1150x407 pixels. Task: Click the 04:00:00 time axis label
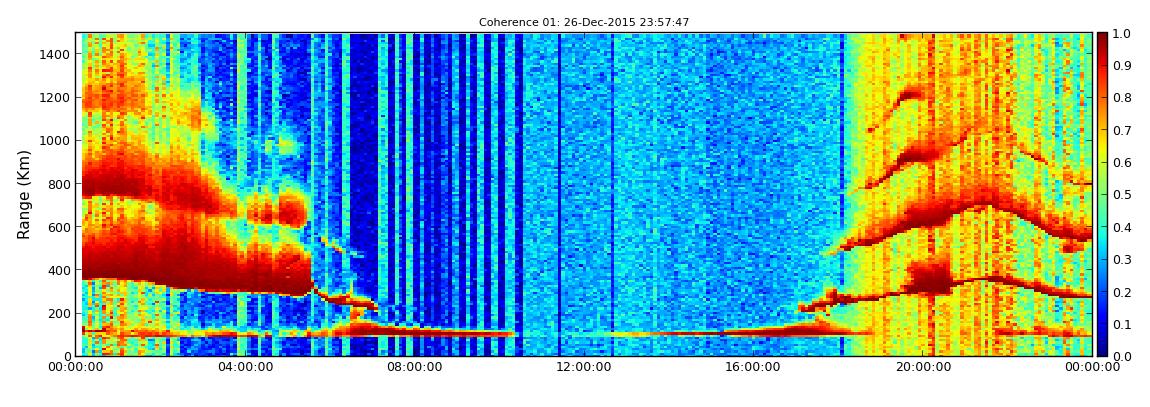246,367
